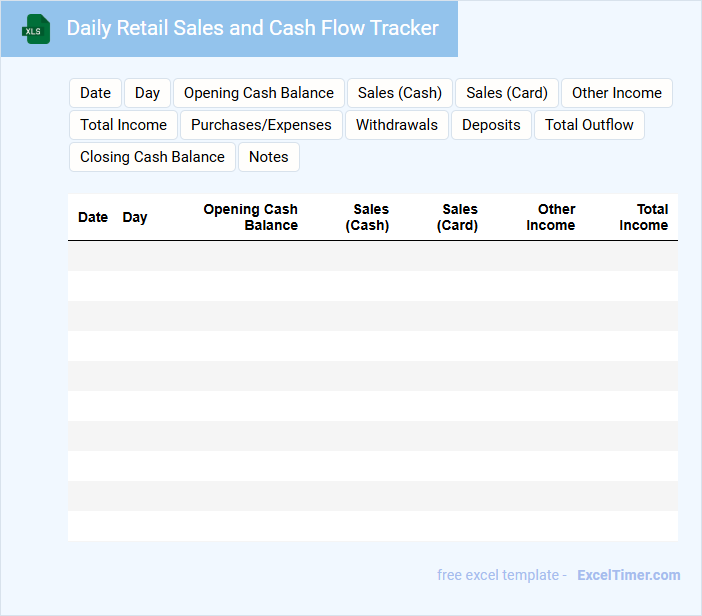Screen dimensions: 702x616
Task: Click the Date column header in table
Action: pyautogui.click(x=92, y=217)
